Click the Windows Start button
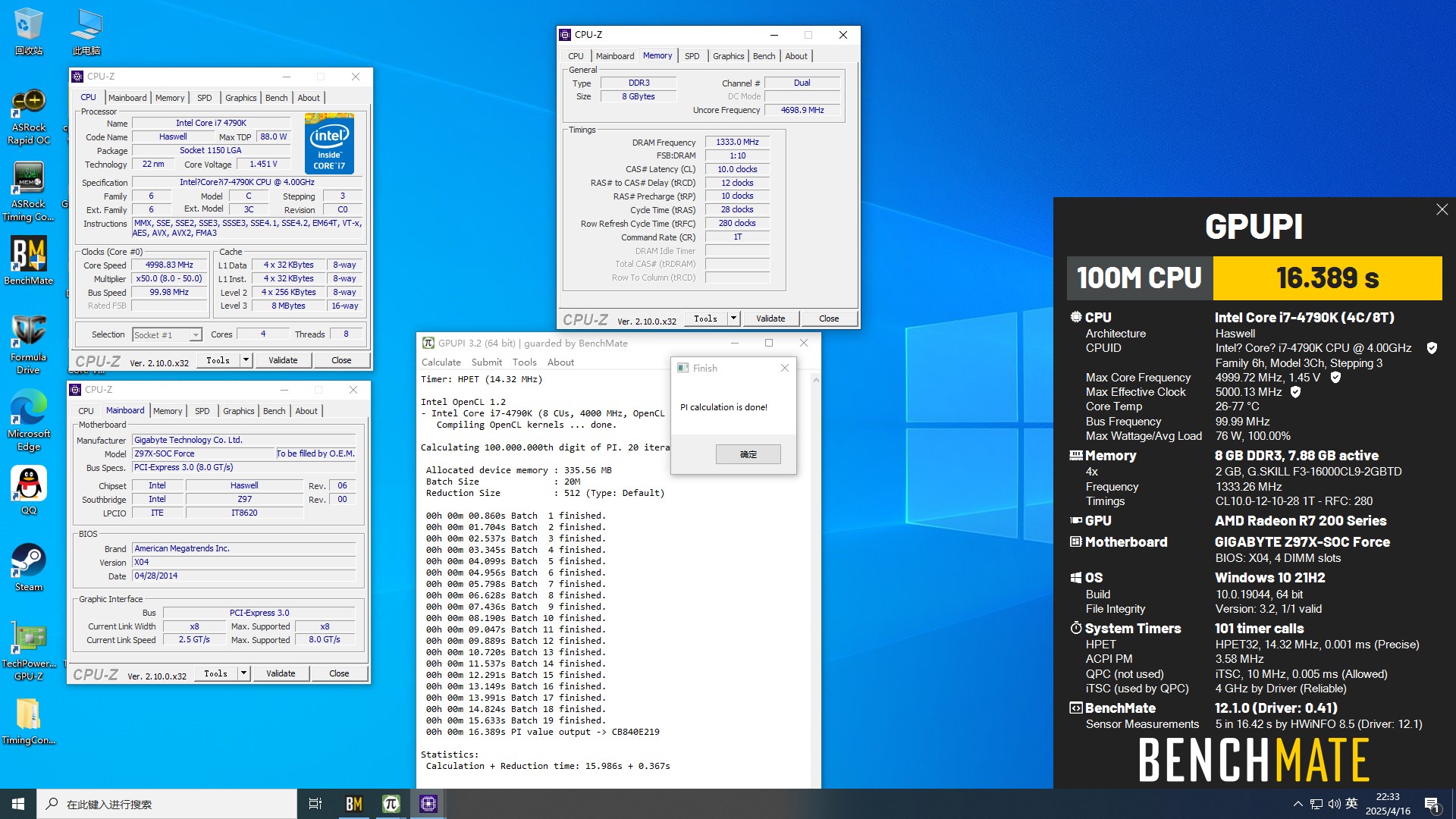The image size is (1456, 819). (18, 804)
